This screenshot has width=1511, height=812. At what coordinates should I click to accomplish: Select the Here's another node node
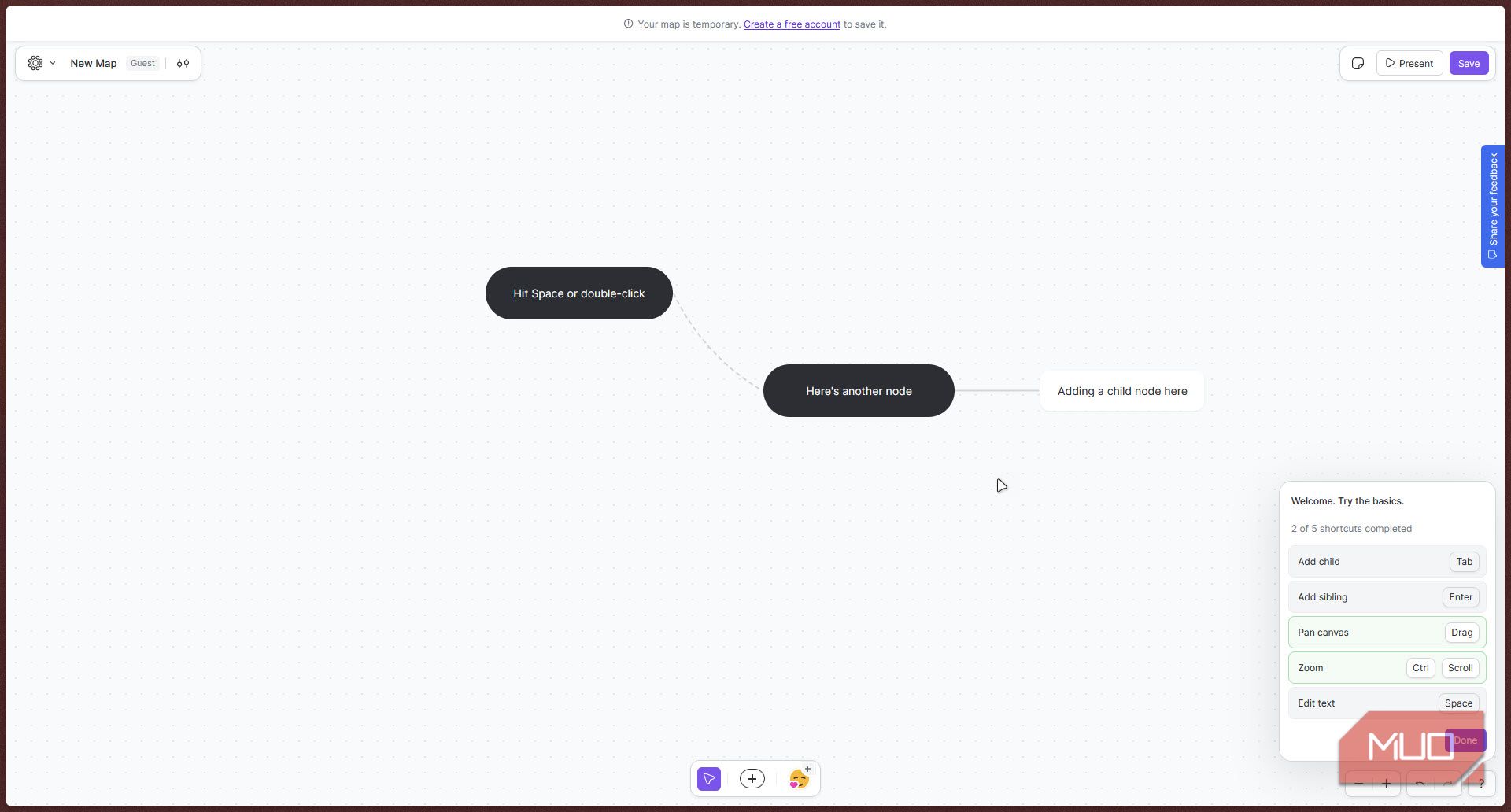pyautogui.click(x=859, y=390)
